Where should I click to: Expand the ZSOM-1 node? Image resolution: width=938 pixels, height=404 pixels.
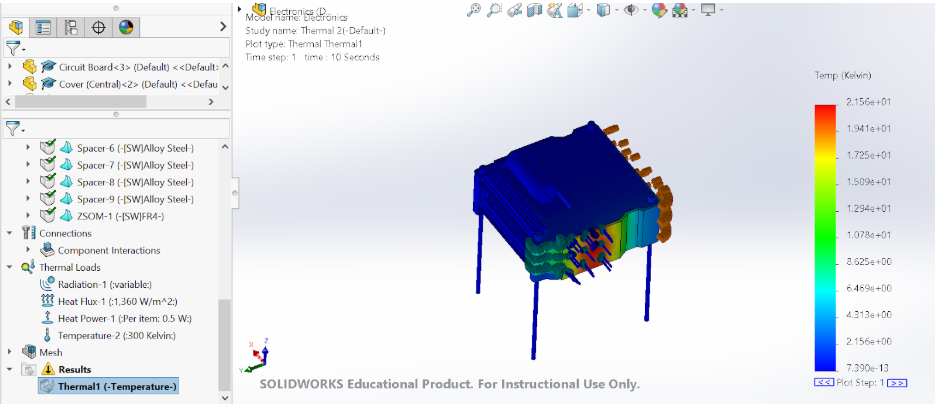click(x=28, y=216)
